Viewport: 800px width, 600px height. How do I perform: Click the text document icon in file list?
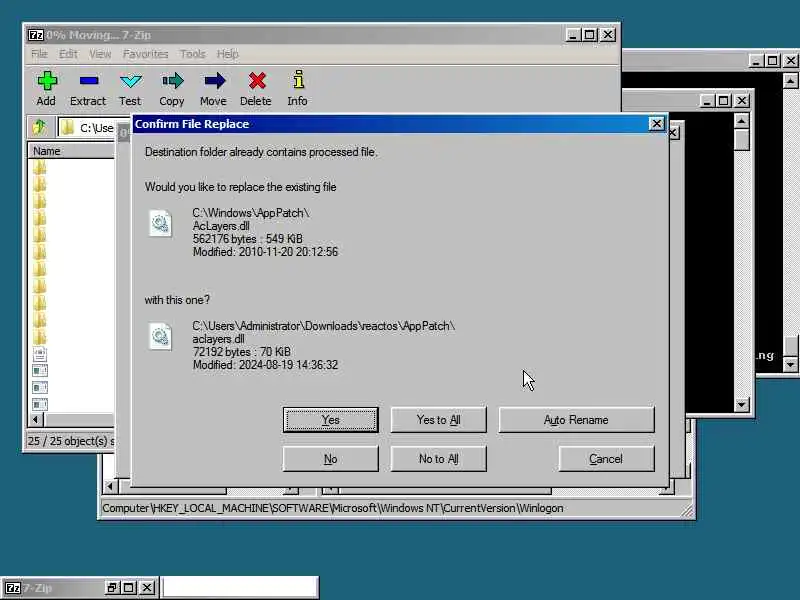tap(40, 354)
